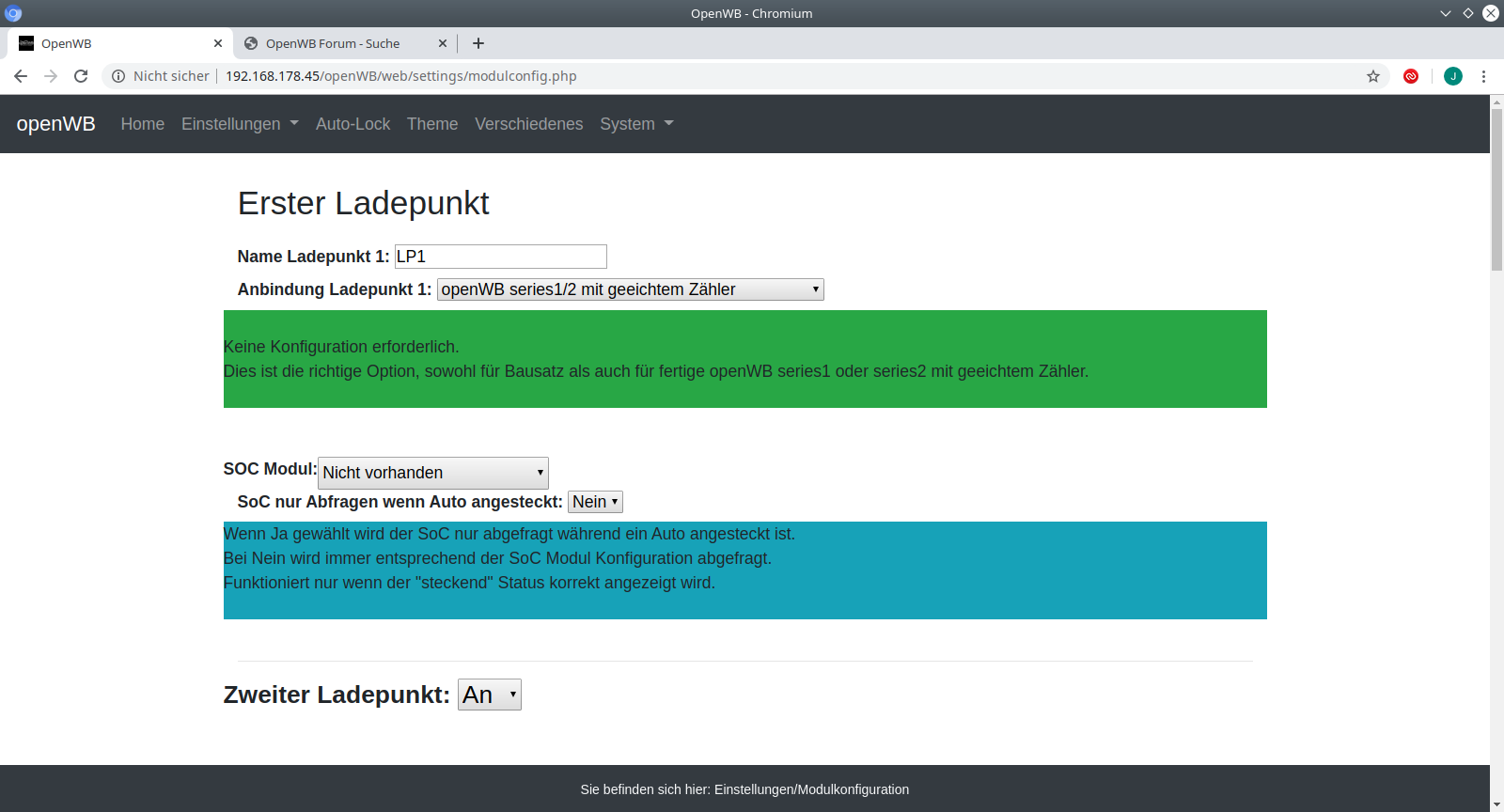Click the Erster Ladepunkt heading
The width and height of the screenshot is (1504, 812).
[364, 203]
